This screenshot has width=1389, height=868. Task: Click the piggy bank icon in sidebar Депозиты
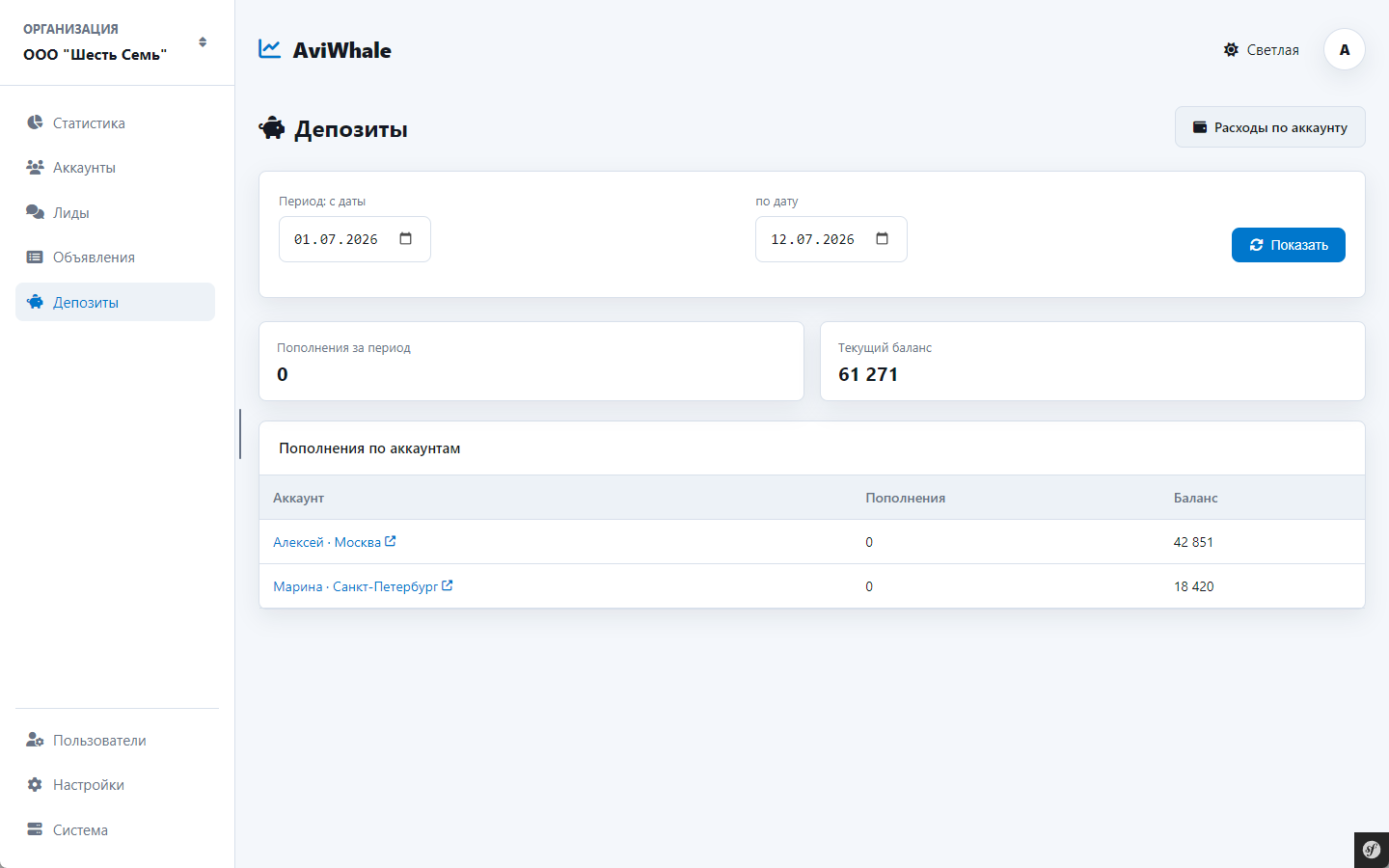click(35, 302)
